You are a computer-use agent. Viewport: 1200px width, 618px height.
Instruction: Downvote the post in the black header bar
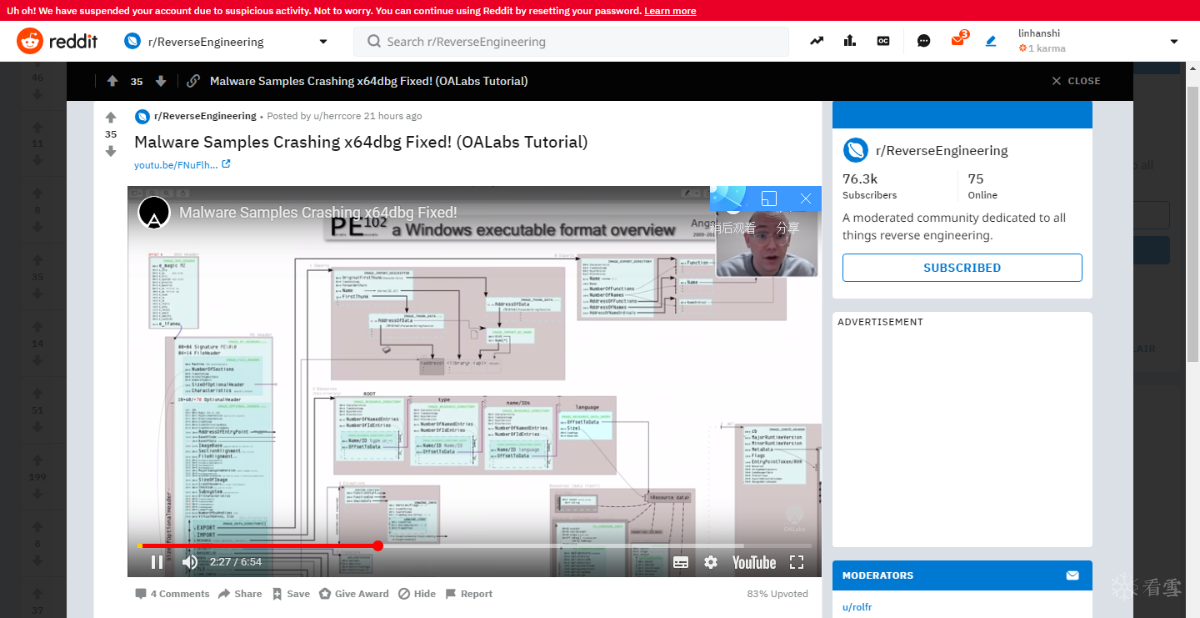pyautogui.click(x=160, y=81)
